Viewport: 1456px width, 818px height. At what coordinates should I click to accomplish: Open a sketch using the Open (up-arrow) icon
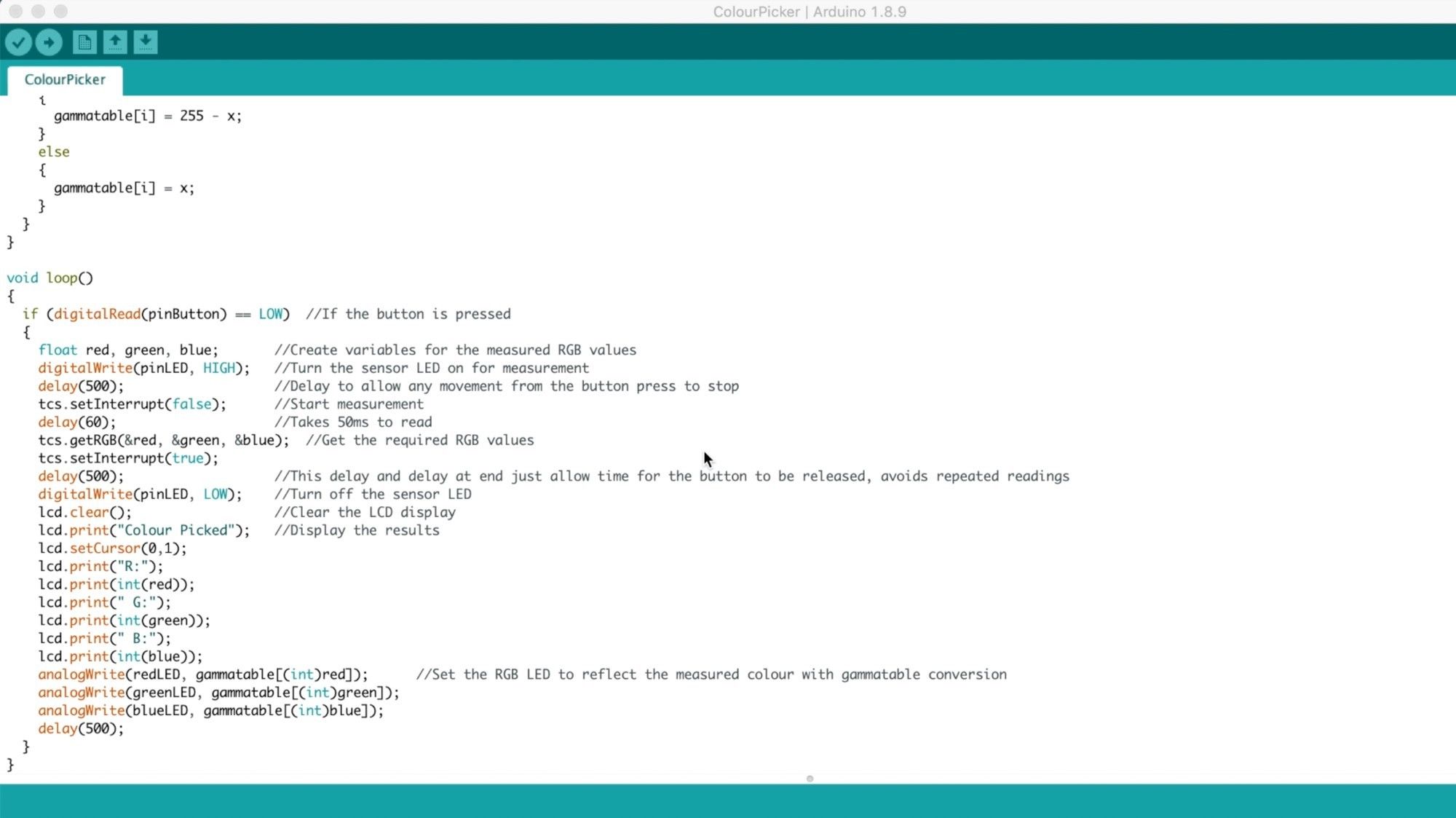point(114,42)
